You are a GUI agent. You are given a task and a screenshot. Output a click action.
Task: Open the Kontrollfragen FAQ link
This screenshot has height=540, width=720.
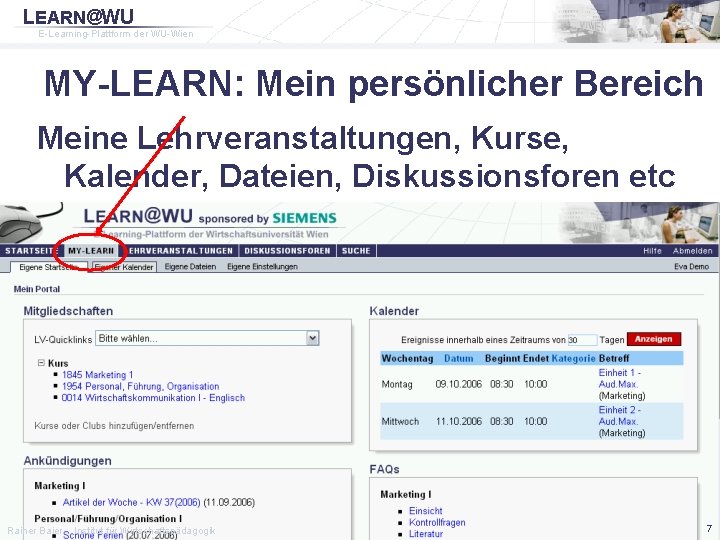(437, 523)
